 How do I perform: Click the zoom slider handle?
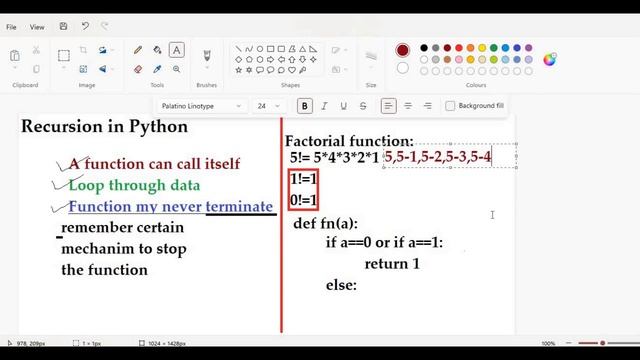pyautogui.click(x=602, y=343)
